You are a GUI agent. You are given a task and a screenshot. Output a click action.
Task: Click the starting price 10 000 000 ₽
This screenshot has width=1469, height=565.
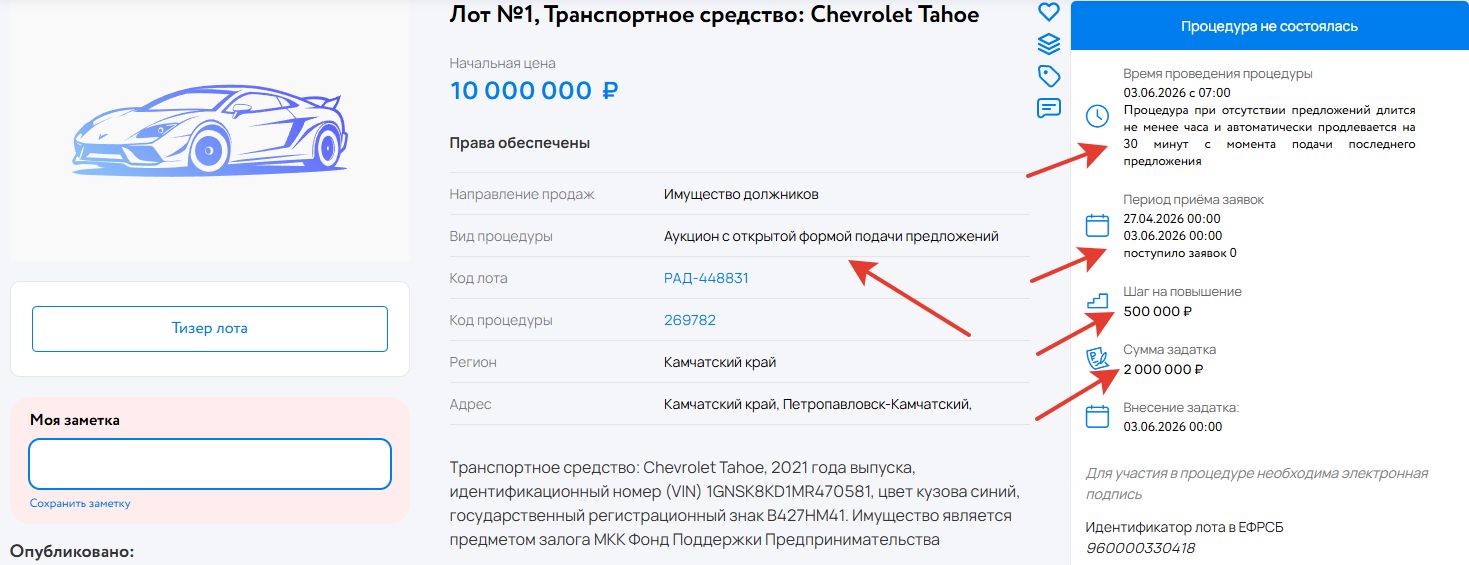coord(534,91)
